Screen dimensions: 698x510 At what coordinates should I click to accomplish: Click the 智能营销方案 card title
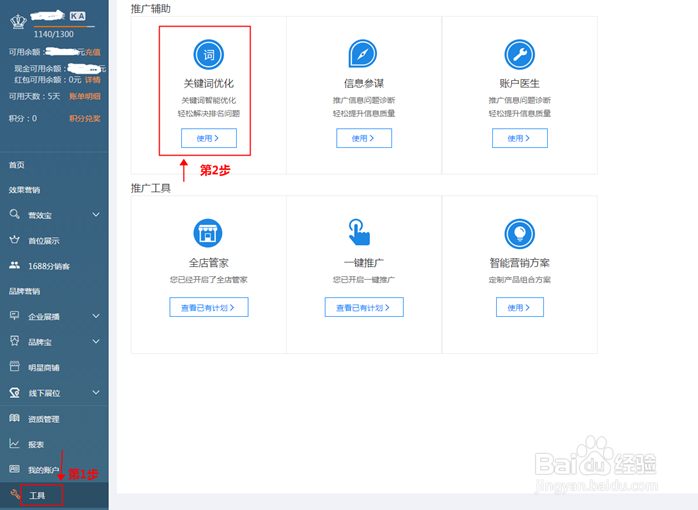pyautogui.click(x=519, y=263)
